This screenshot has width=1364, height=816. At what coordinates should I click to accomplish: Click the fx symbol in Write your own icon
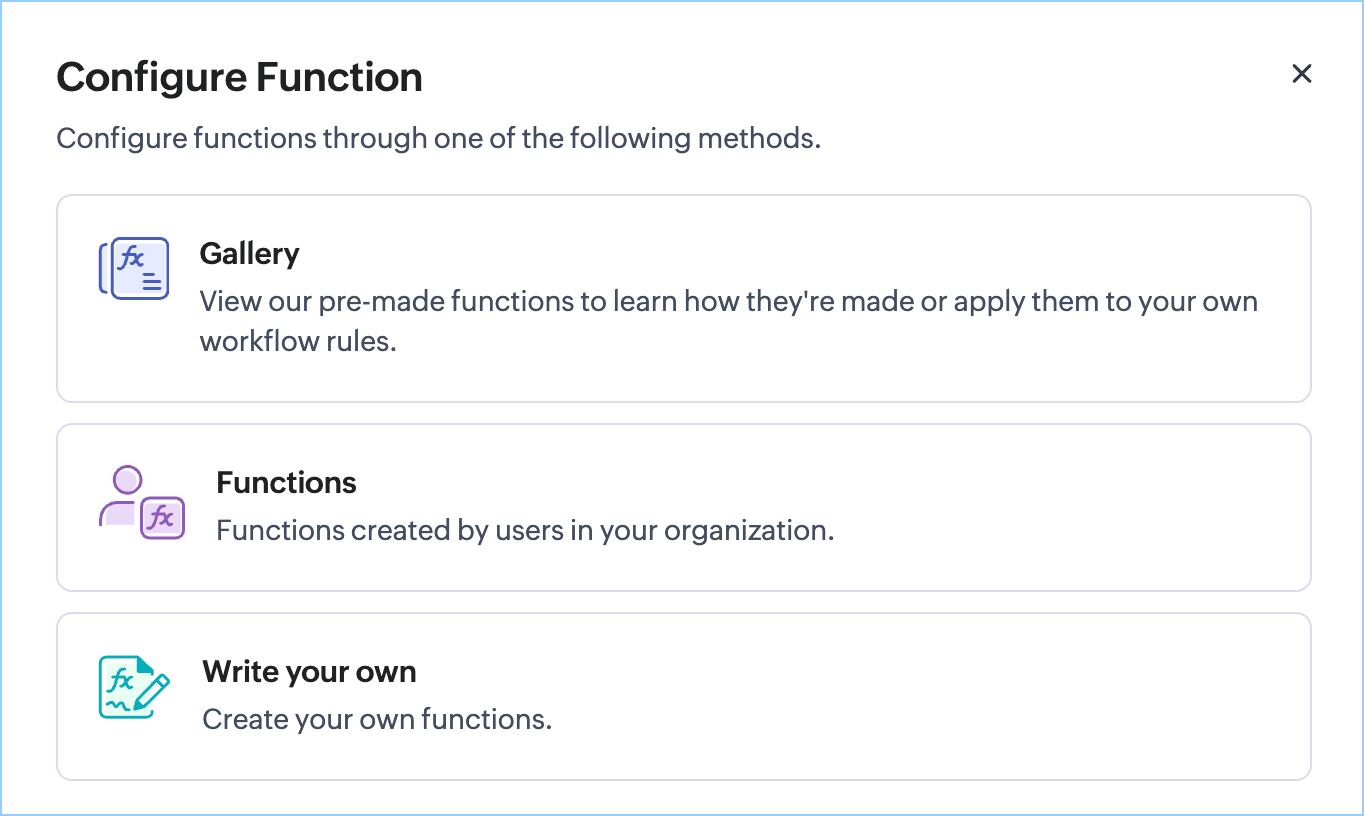point(121,682)
